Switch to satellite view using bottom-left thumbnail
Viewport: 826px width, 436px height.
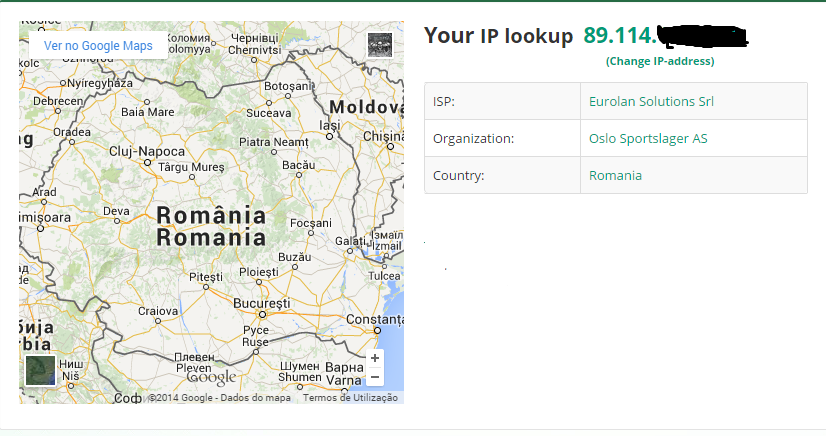point(40,370)
